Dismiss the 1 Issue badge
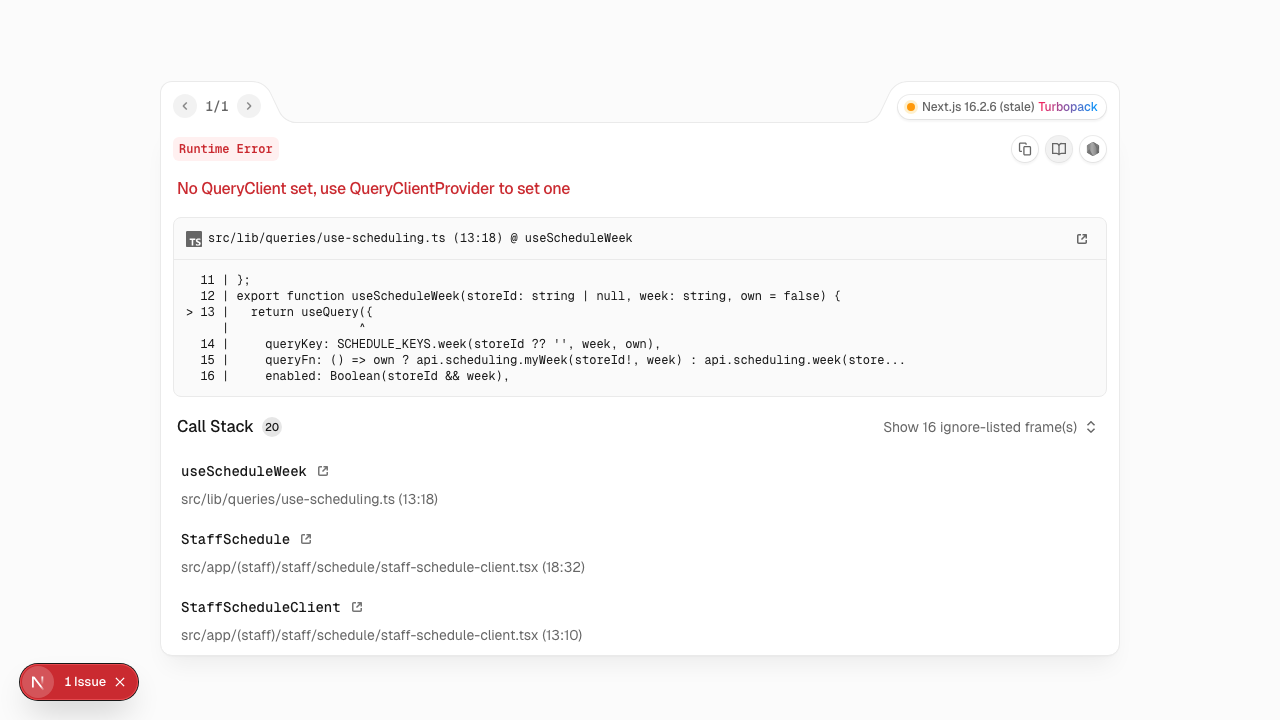The width and height of the screenshot is (1280, 720). pyautogui.click(x=120, y=682)
